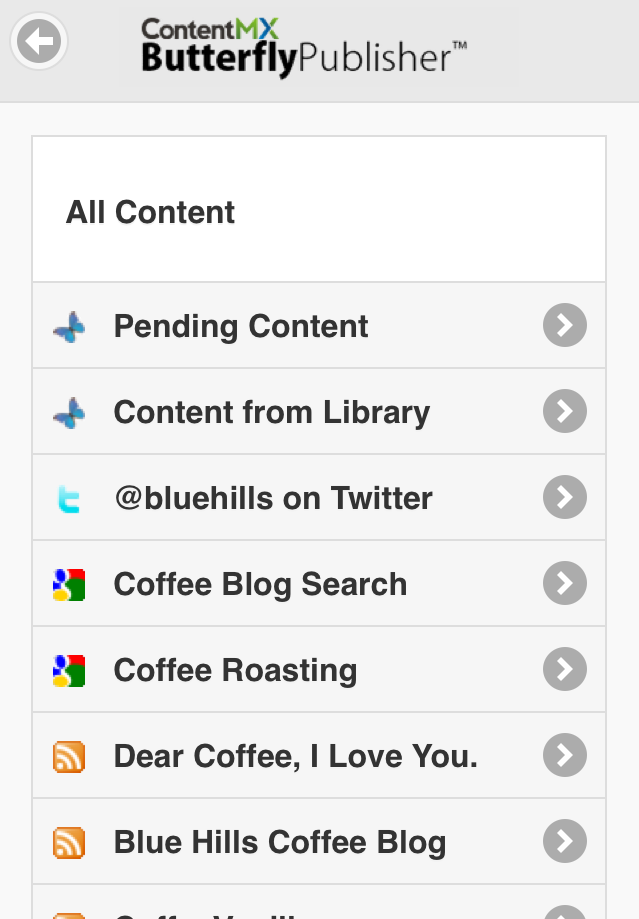Select @bluehills on Twitter feed
Viewport: 639px width, 919px height.
(273, 498)
